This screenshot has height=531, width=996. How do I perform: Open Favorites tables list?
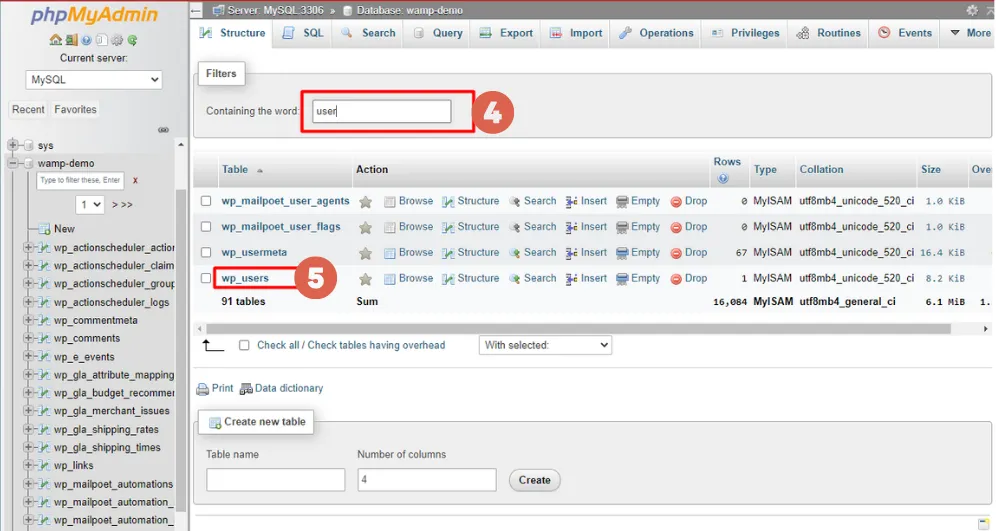click(76, 109)
